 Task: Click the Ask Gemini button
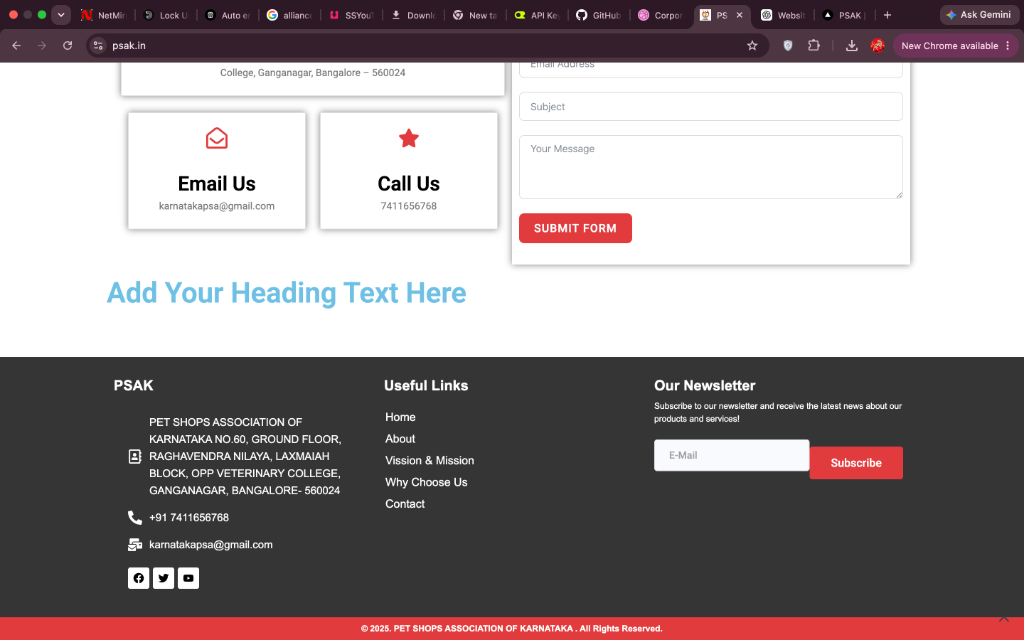[979, 15]
